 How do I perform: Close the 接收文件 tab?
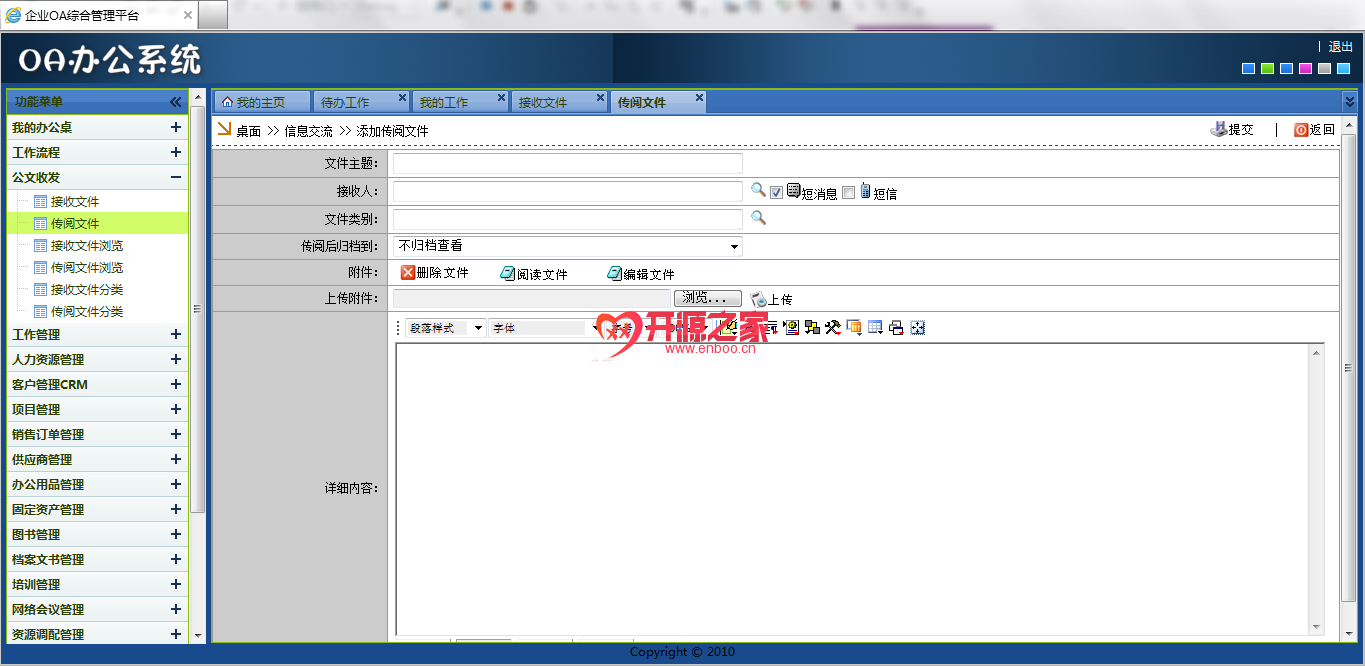point(601,98)
